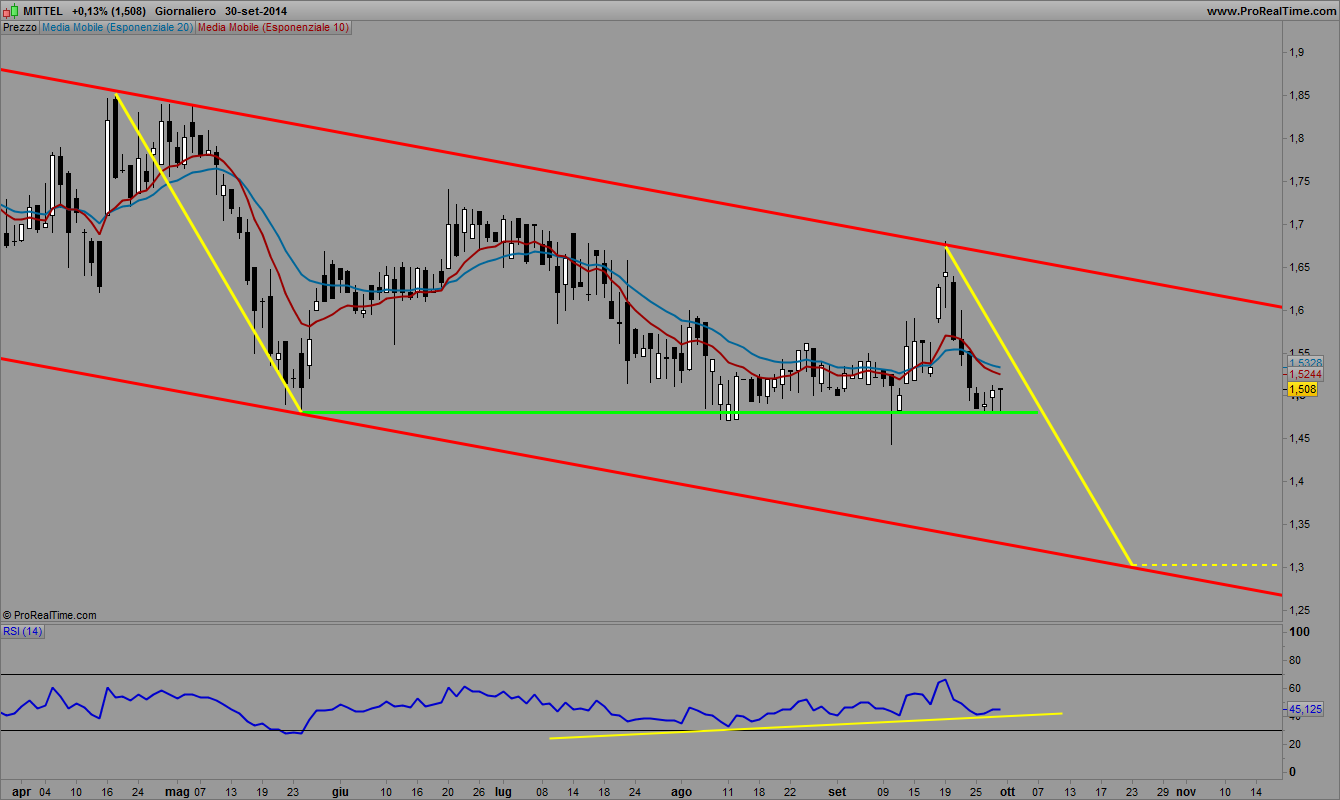This screenshot has width=1340, height=800.
Task: Click the red 1,5244 EMA 10 value tag
Action: [1305, 374]
